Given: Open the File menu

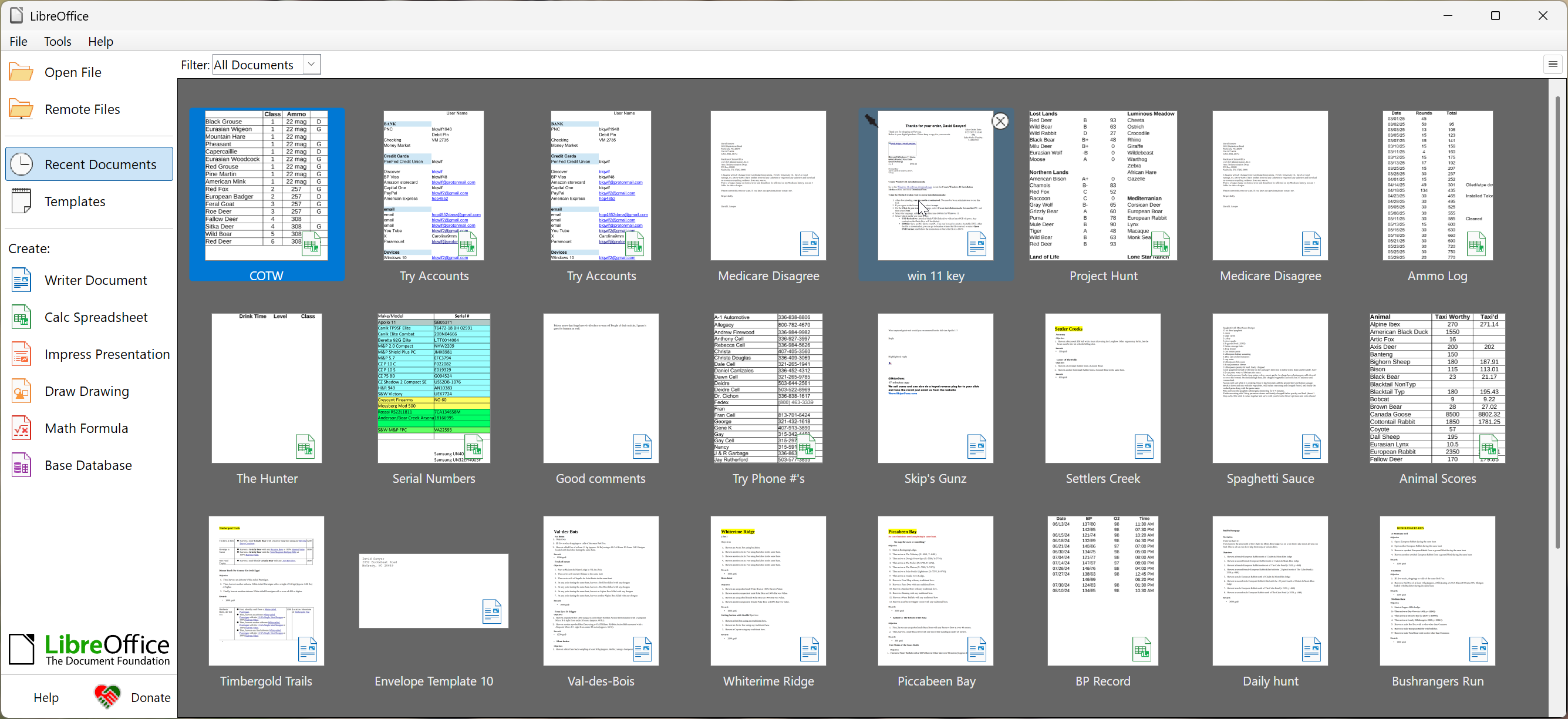Looking at the screenshot, I should coord(18,42).
